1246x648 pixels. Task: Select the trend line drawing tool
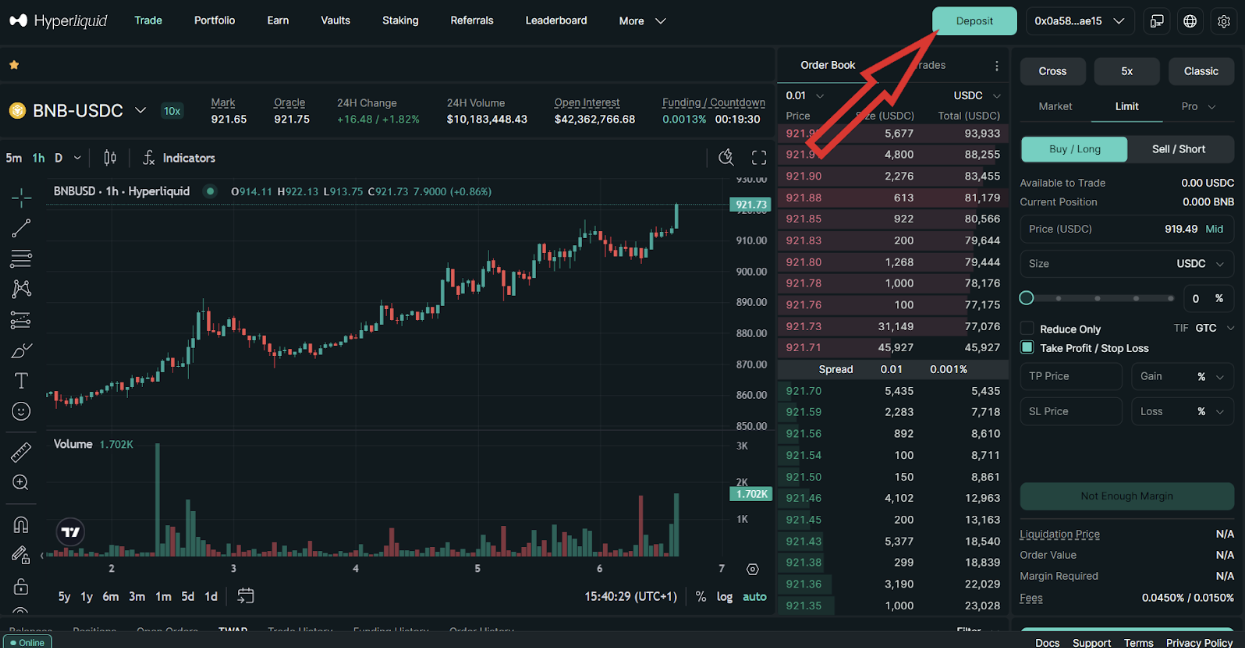click(x=20, y=228)
